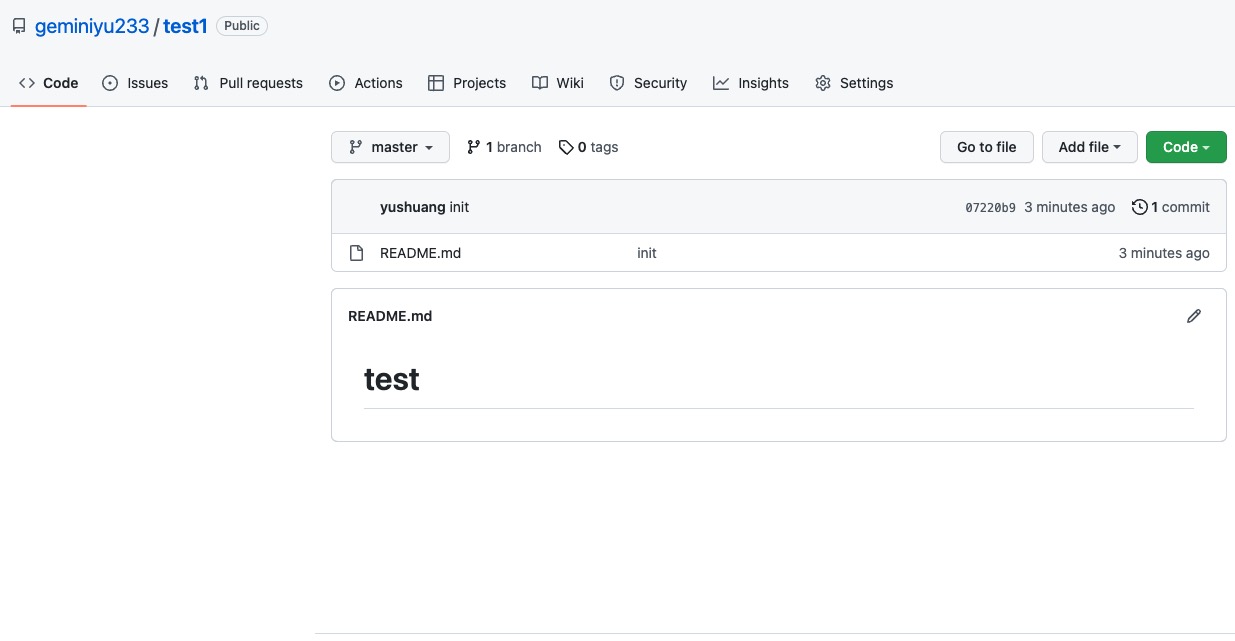Open the Settings tab with gear icon

[854, 83]
